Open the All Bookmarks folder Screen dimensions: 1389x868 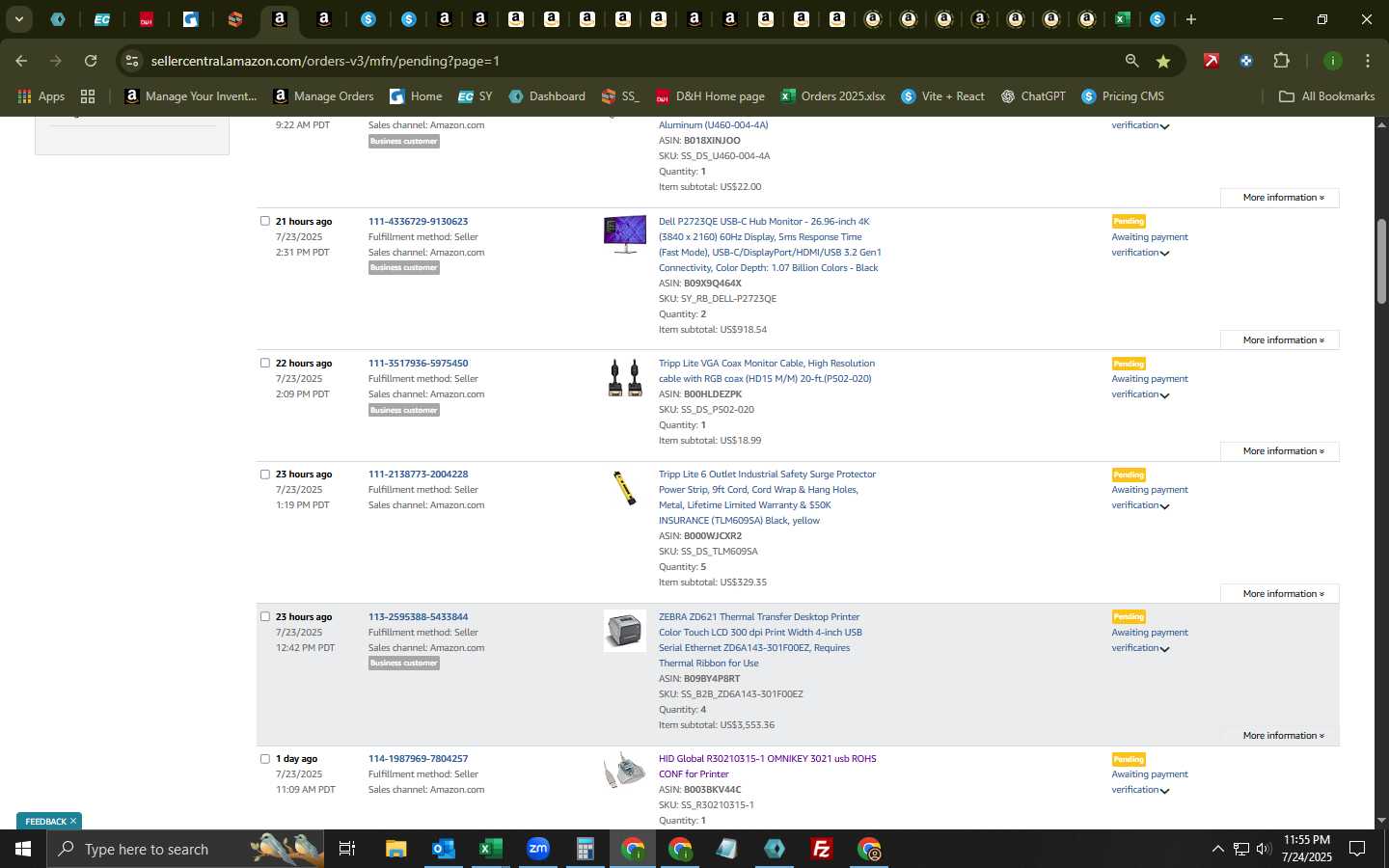tap(1326, 96)
